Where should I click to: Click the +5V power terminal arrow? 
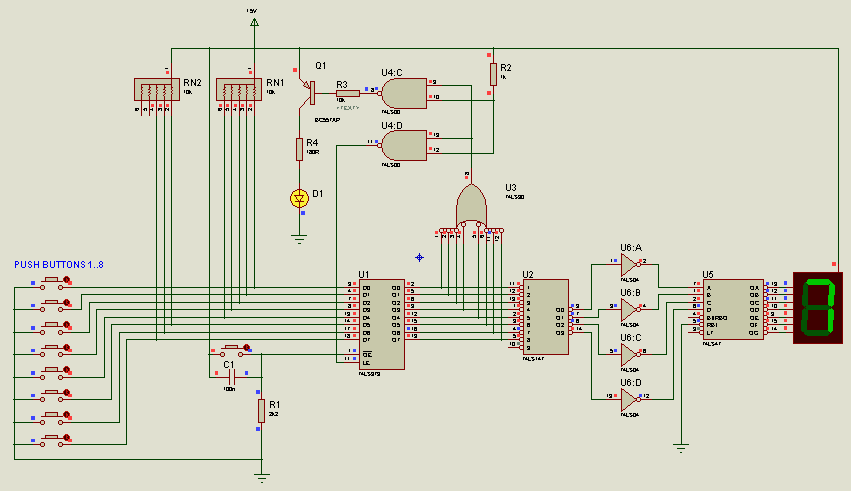point(254,22)
